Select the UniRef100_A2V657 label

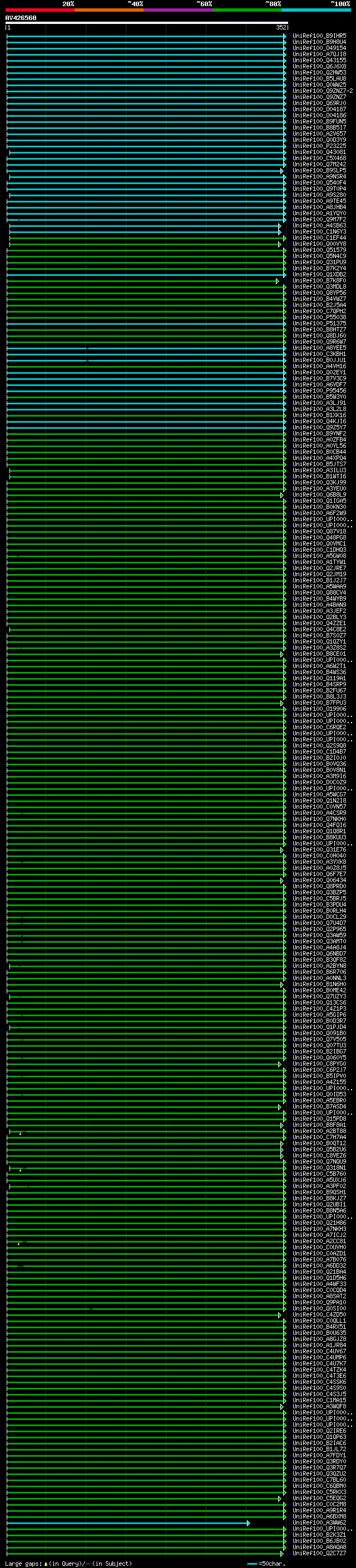tap(319, 134)
